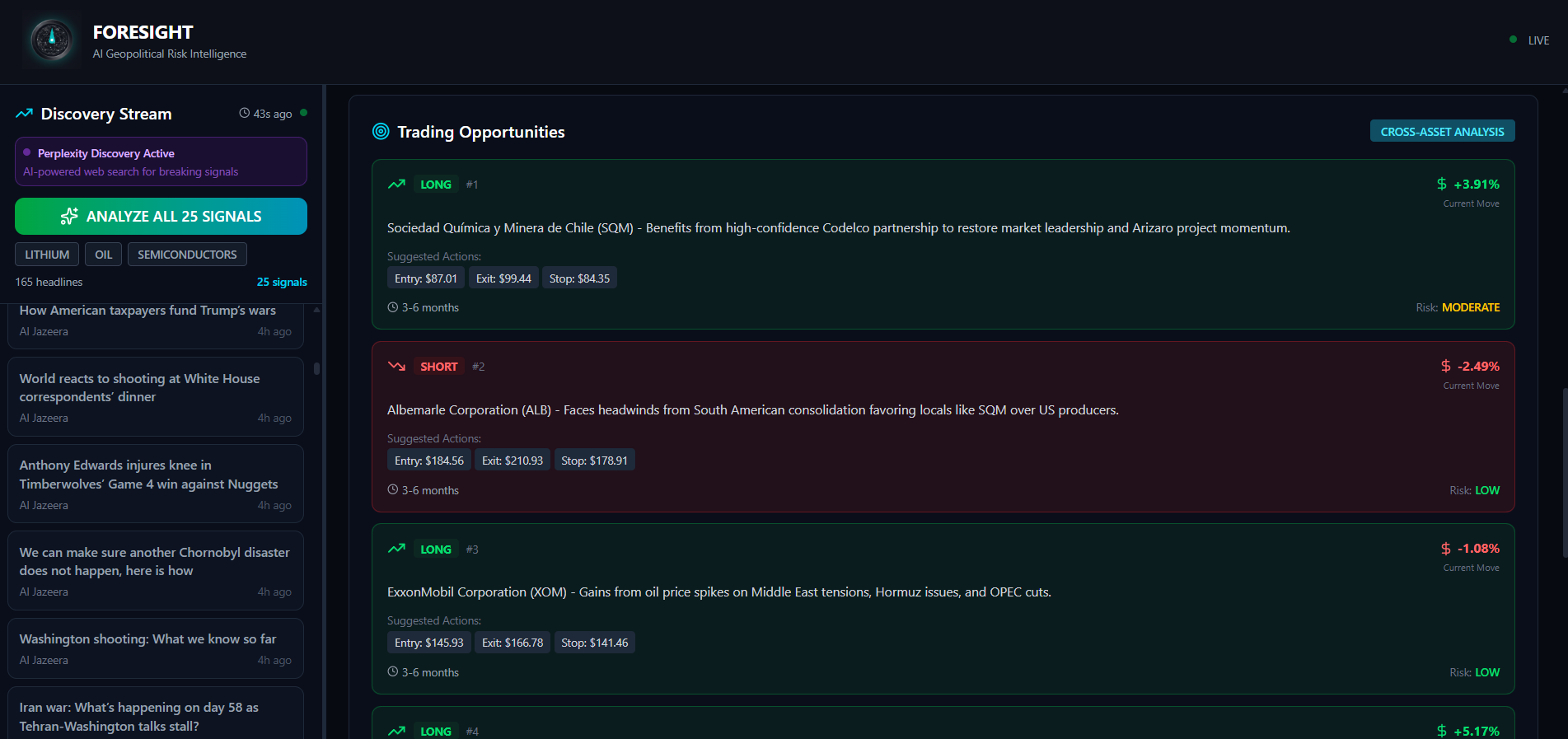Viewport: 1568px width, 739px height.
Task: Click the purple dot next to Perplexity Discovery Active
Action: click(x=27, y=152)
